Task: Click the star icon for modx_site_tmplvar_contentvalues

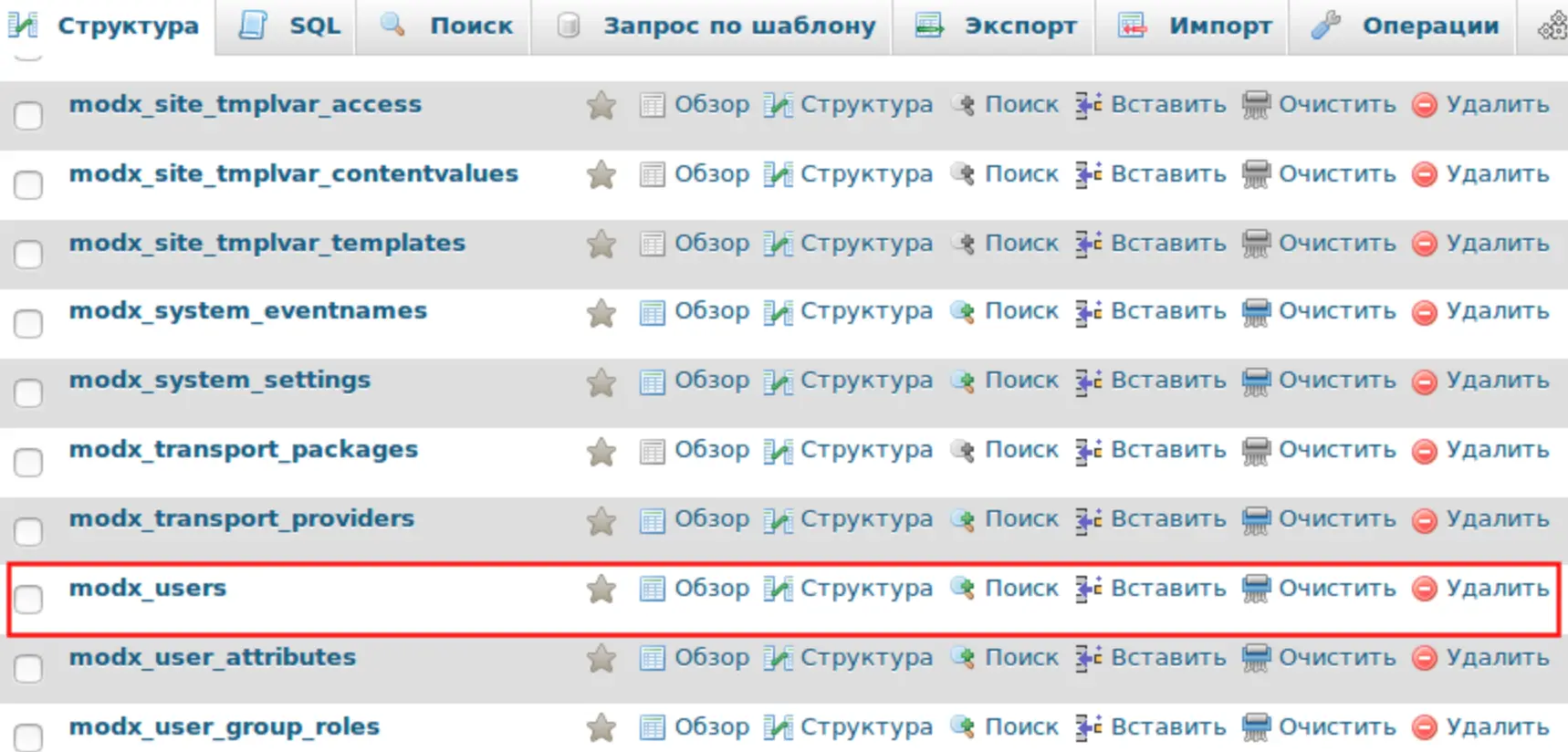Action: click(x=601, y=175)
